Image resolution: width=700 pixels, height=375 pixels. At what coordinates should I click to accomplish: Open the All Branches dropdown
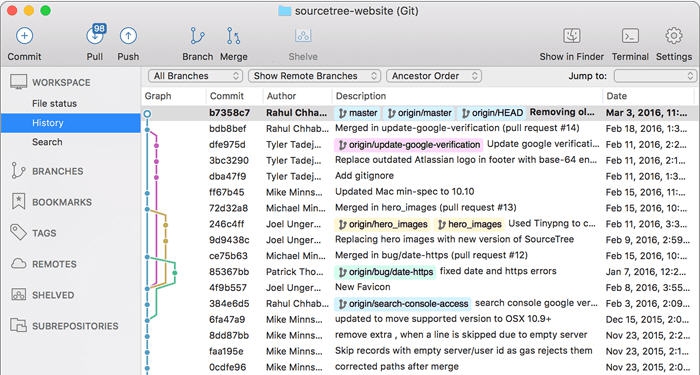[x=195, y=76]
